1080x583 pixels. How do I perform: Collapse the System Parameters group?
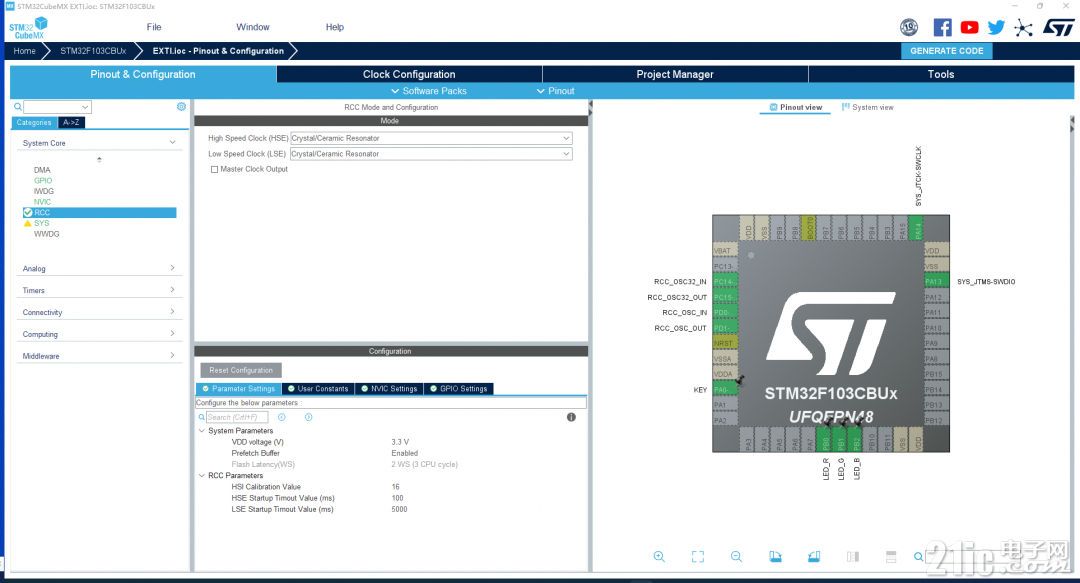point(202,431)
